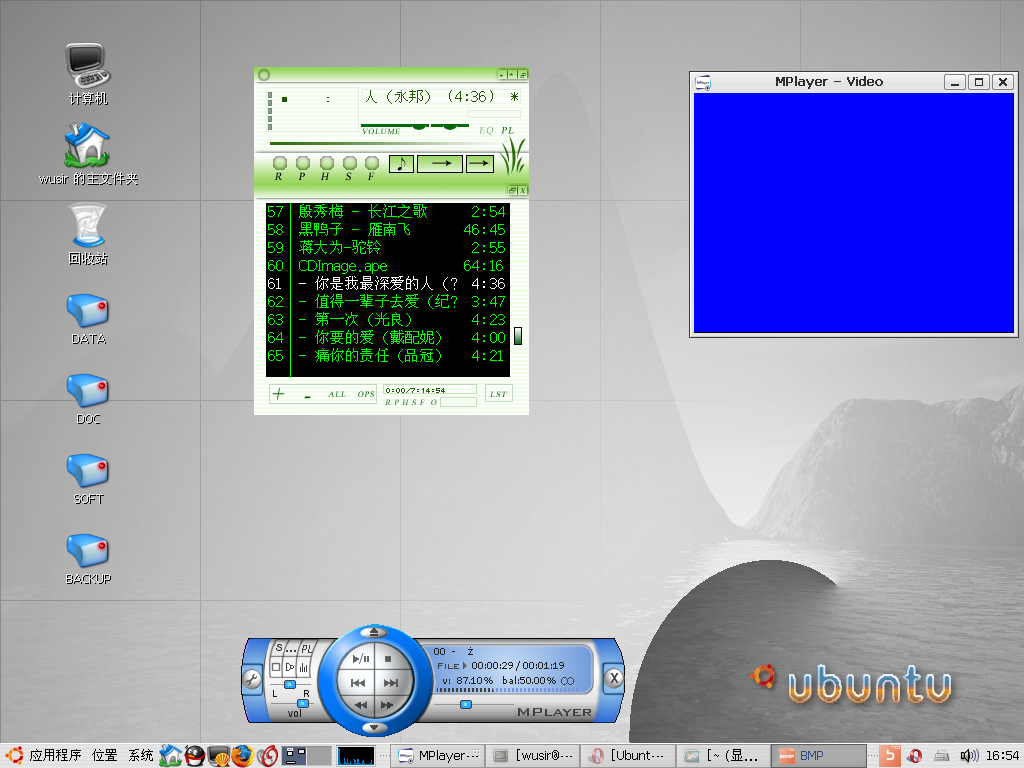Click the LST playlist list button
The image size is (1024, 768).
(498, 394)
